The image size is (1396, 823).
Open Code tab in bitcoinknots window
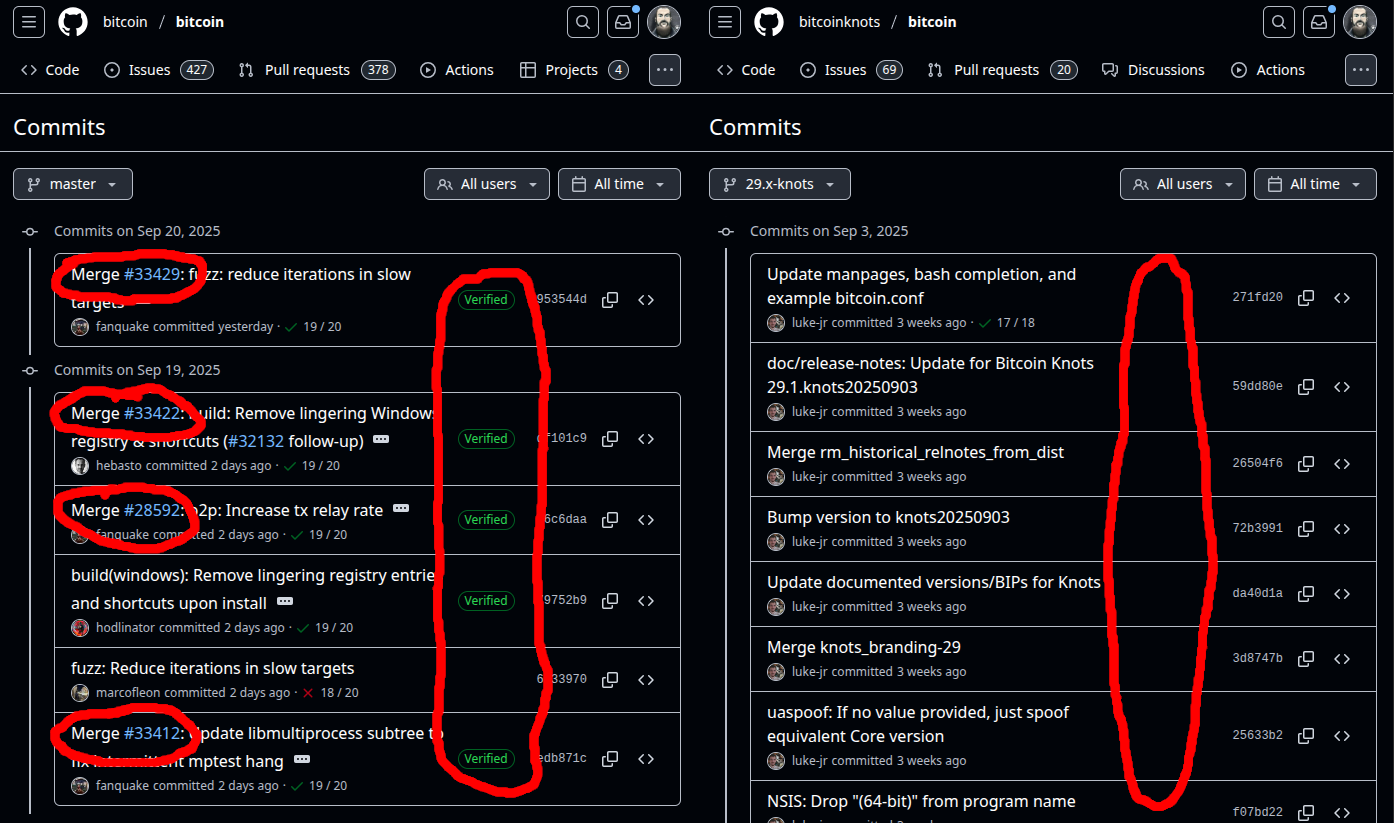[746, 70]
